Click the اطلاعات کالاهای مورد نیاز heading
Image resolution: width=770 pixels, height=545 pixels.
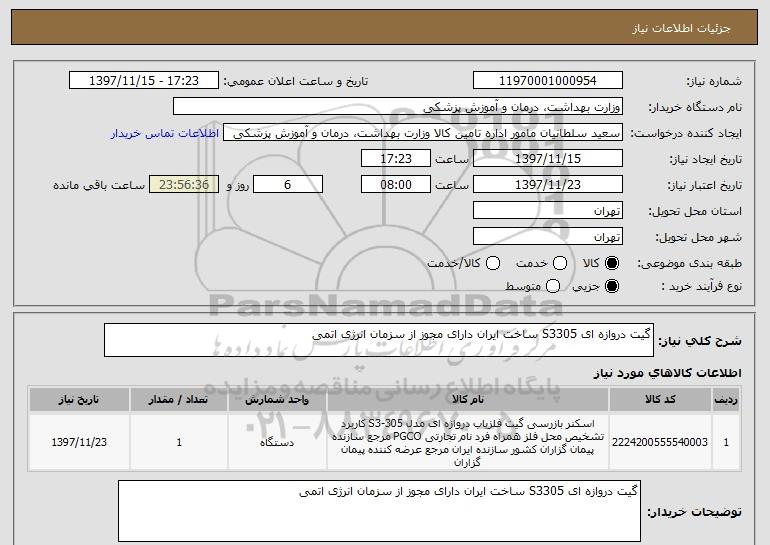[x=667, y=373]
